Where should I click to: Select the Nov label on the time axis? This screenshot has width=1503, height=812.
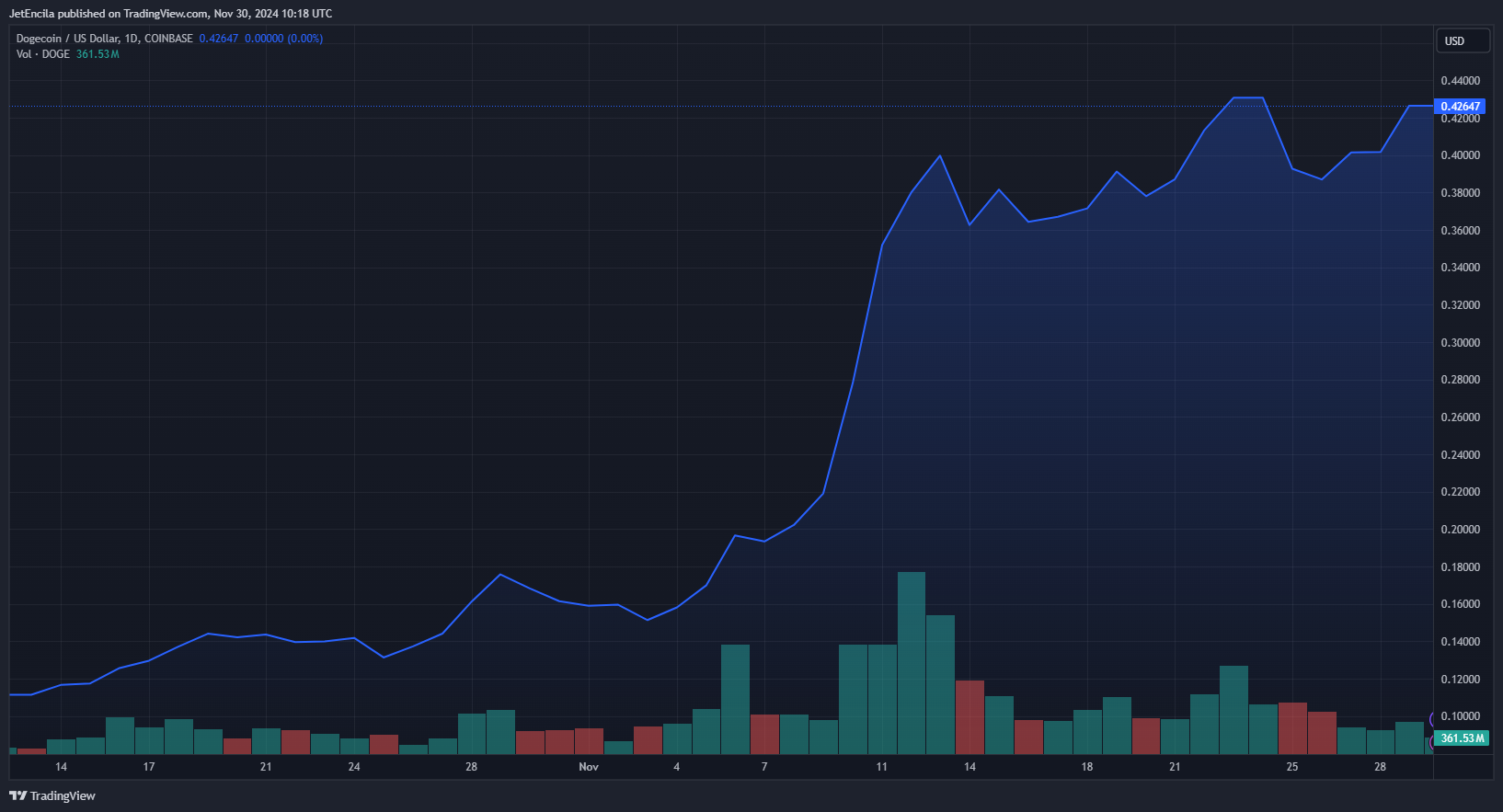(x=589, y=767)
